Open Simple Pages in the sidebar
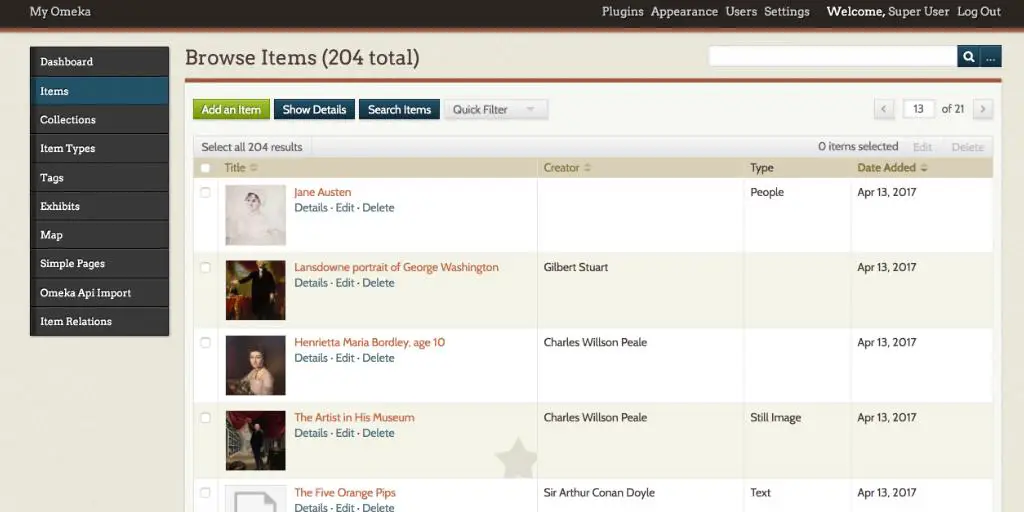This screenshot has width=1024, height=512. coord(99,263)
